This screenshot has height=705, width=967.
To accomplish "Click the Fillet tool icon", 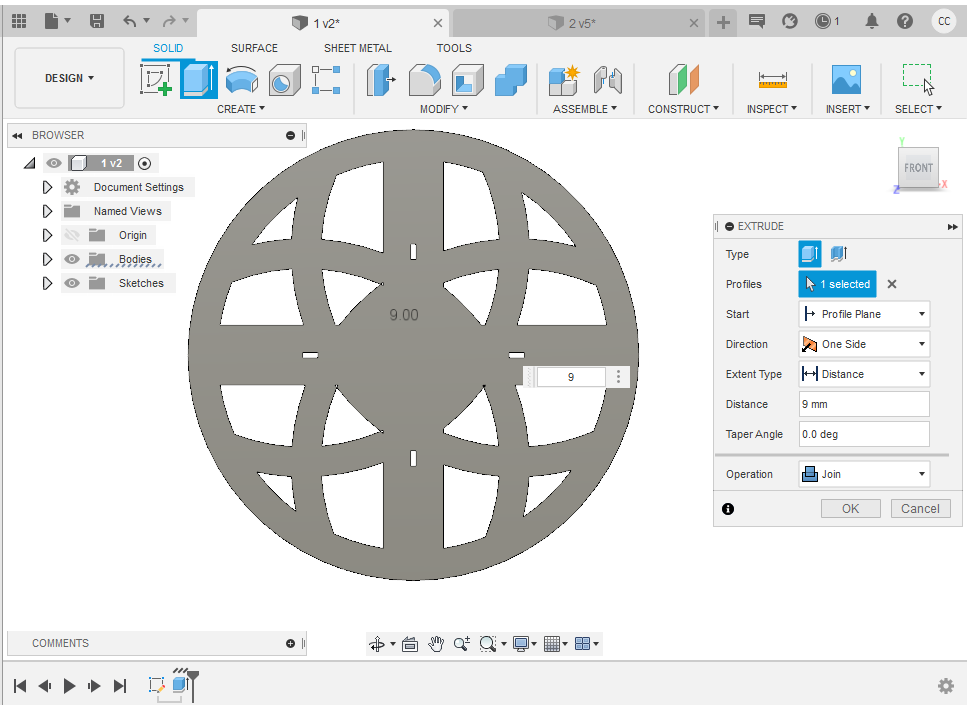I will click(x=425, y=79).
